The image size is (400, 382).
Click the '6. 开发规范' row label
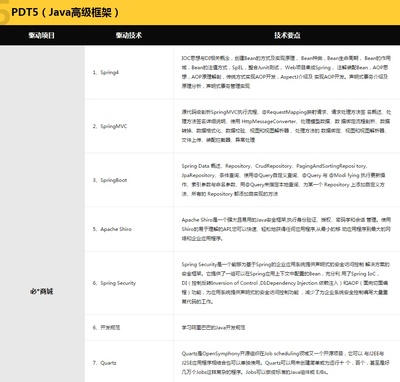106,328
